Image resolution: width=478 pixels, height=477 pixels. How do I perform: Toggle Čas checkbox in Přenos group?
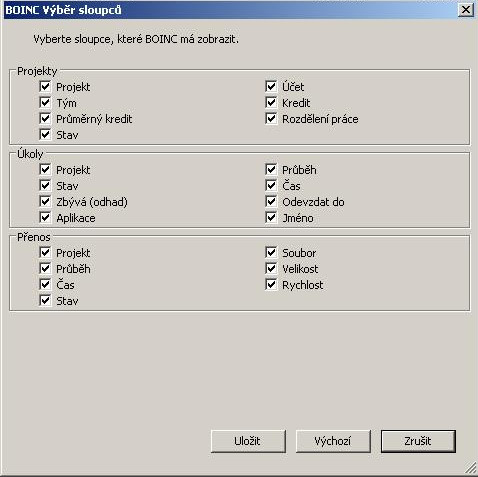pyautogui.click(x=45, y=284)
